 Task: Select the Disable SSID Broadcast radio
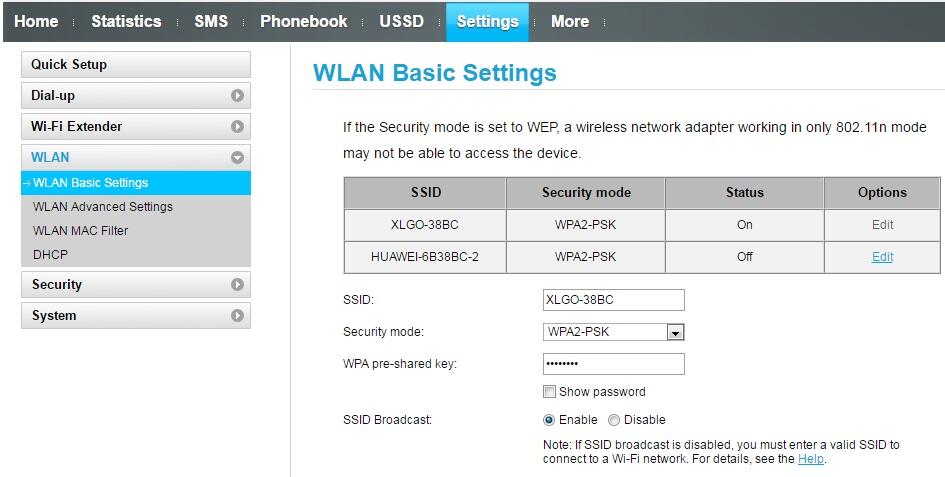pos(614,420)
